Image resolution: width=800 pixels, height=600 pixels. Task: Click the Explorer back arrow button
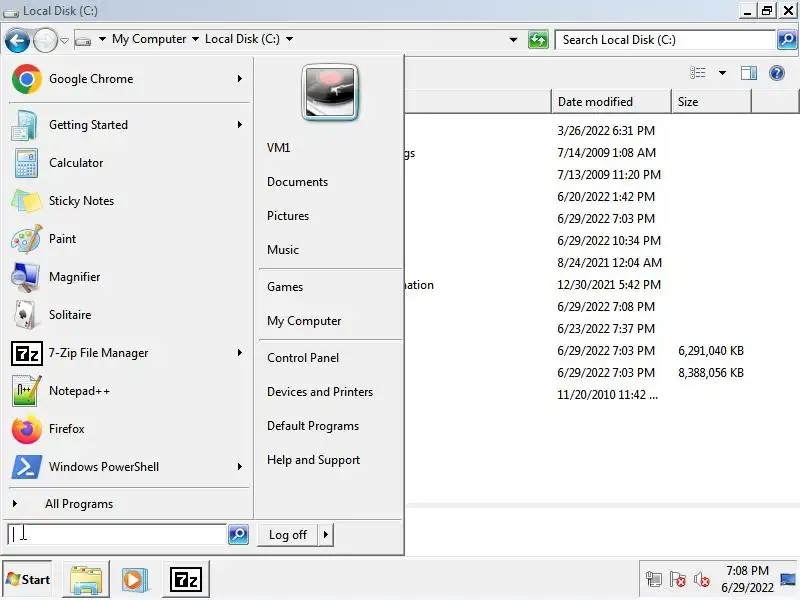(17, 40)
